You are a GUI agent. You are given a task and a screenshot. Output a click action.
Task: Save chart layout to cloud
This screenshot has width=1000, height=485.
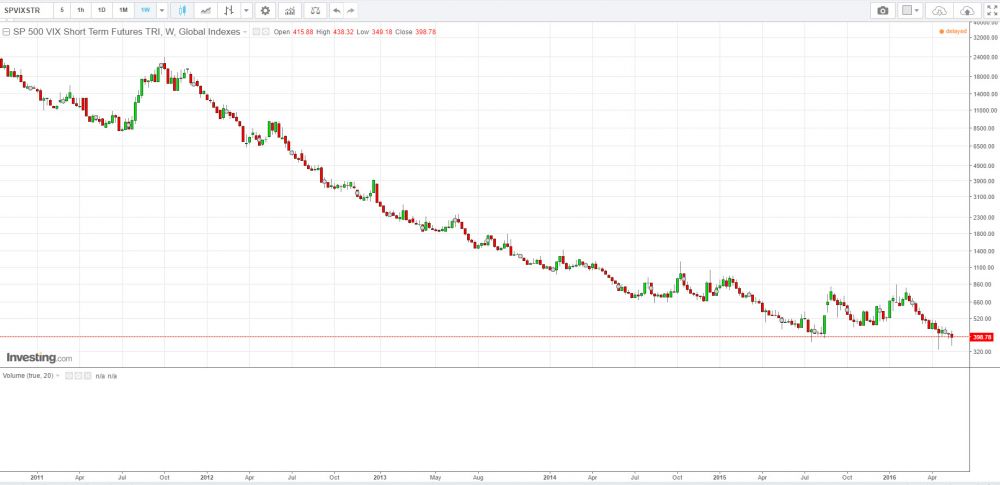pos(967,10)
